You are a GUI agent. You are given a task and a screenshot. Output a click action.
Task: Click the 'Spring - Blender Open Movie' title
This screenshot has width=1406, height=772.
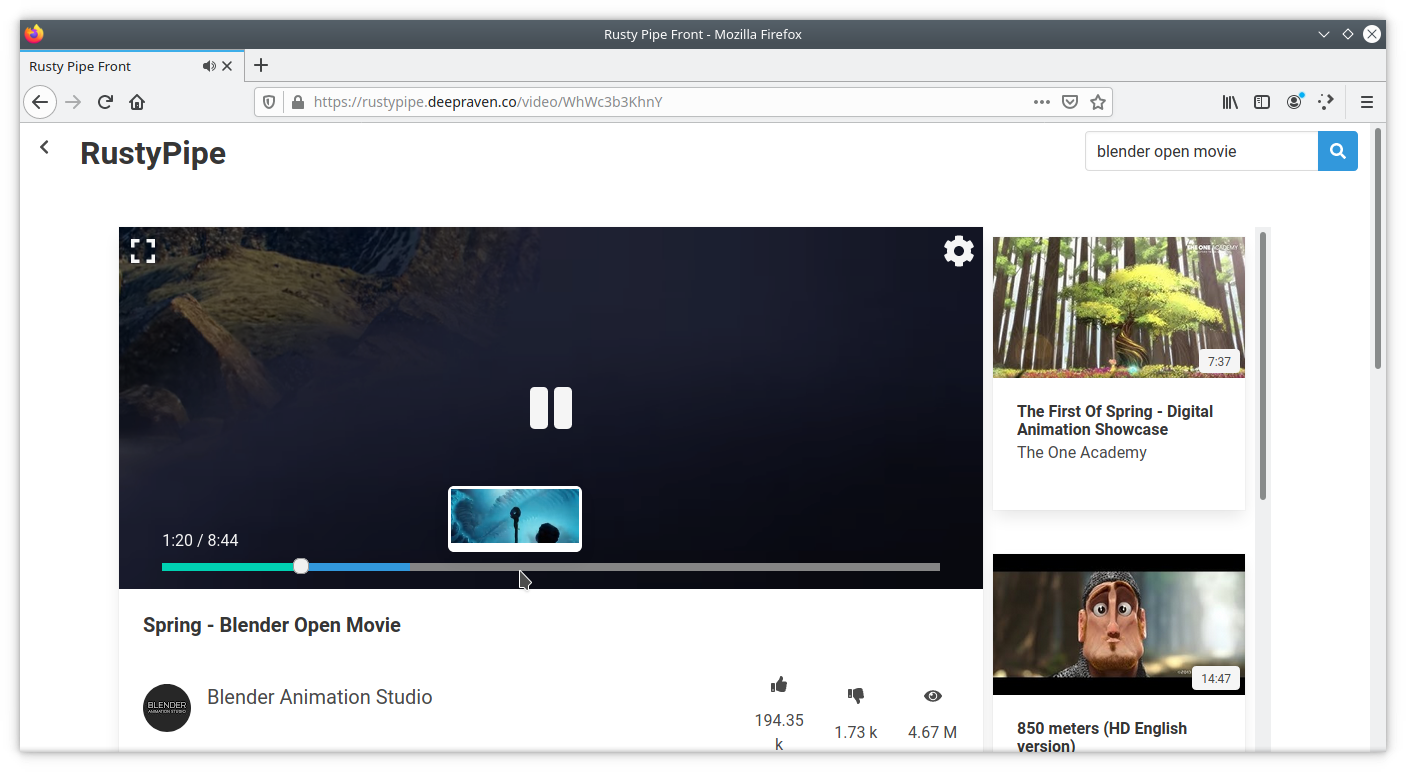(x=272, y=625)
